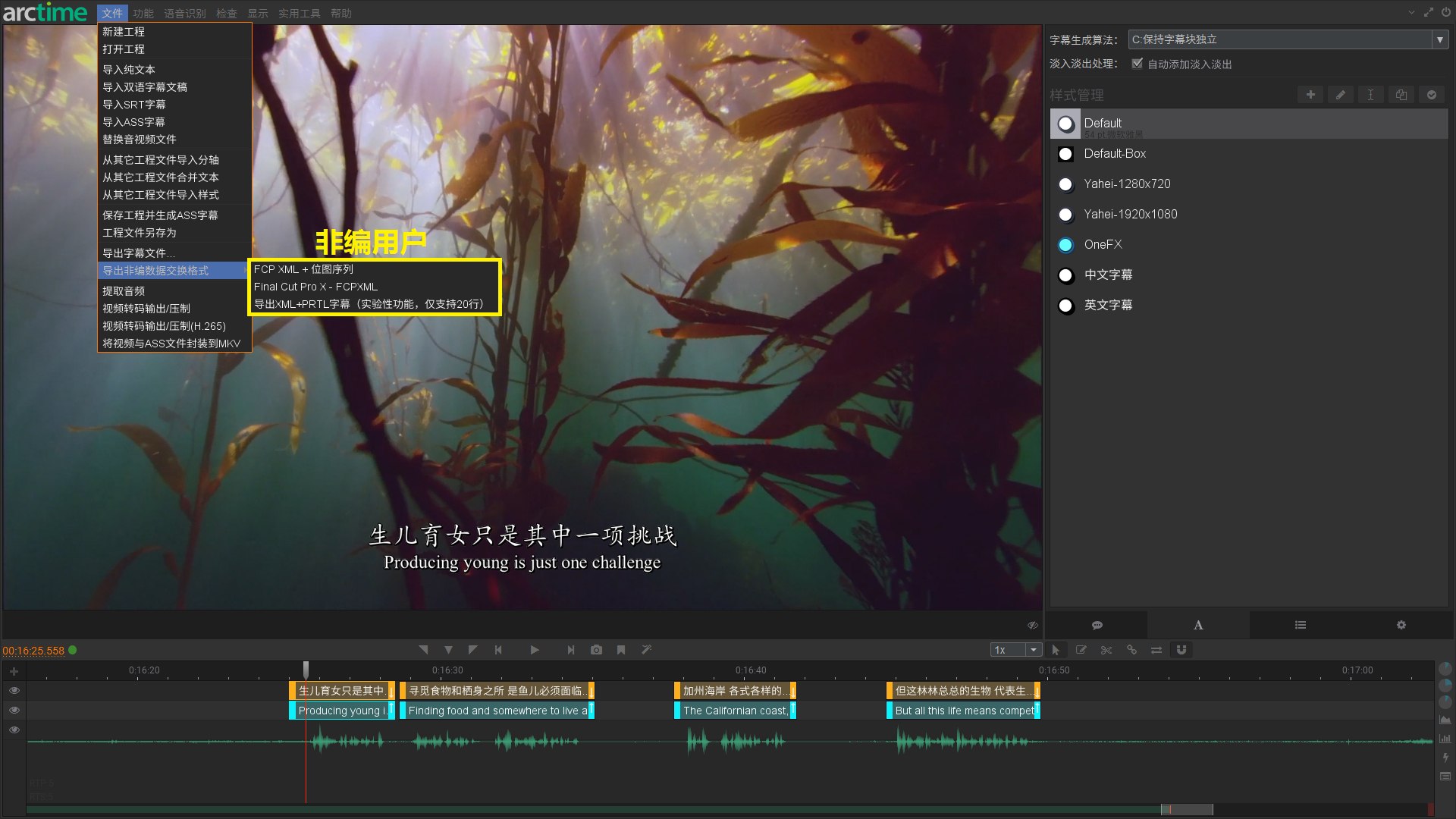Switch to the text style A tab
This screenshot has height=819, width=1456.
(1198, 625)
